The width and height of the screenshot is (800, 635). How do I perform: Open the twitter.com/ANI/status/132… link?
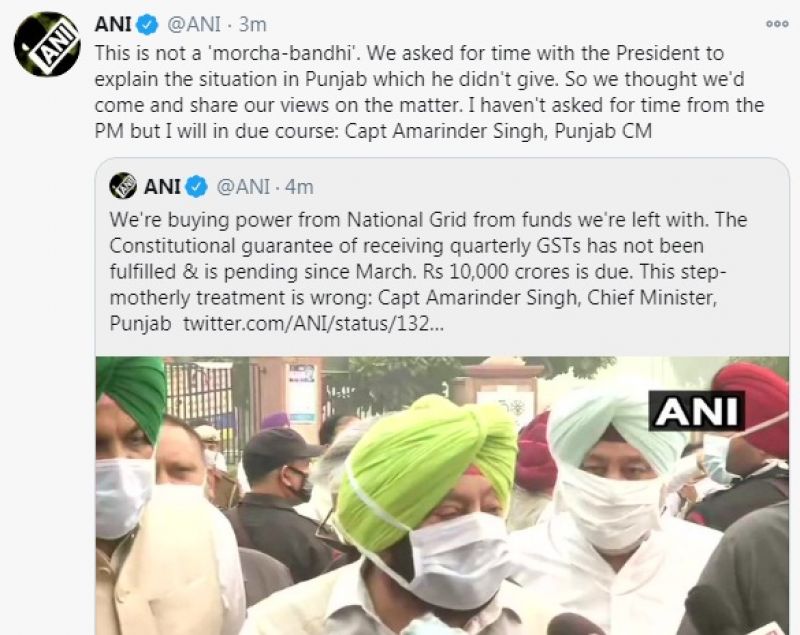tap(313, 324)
